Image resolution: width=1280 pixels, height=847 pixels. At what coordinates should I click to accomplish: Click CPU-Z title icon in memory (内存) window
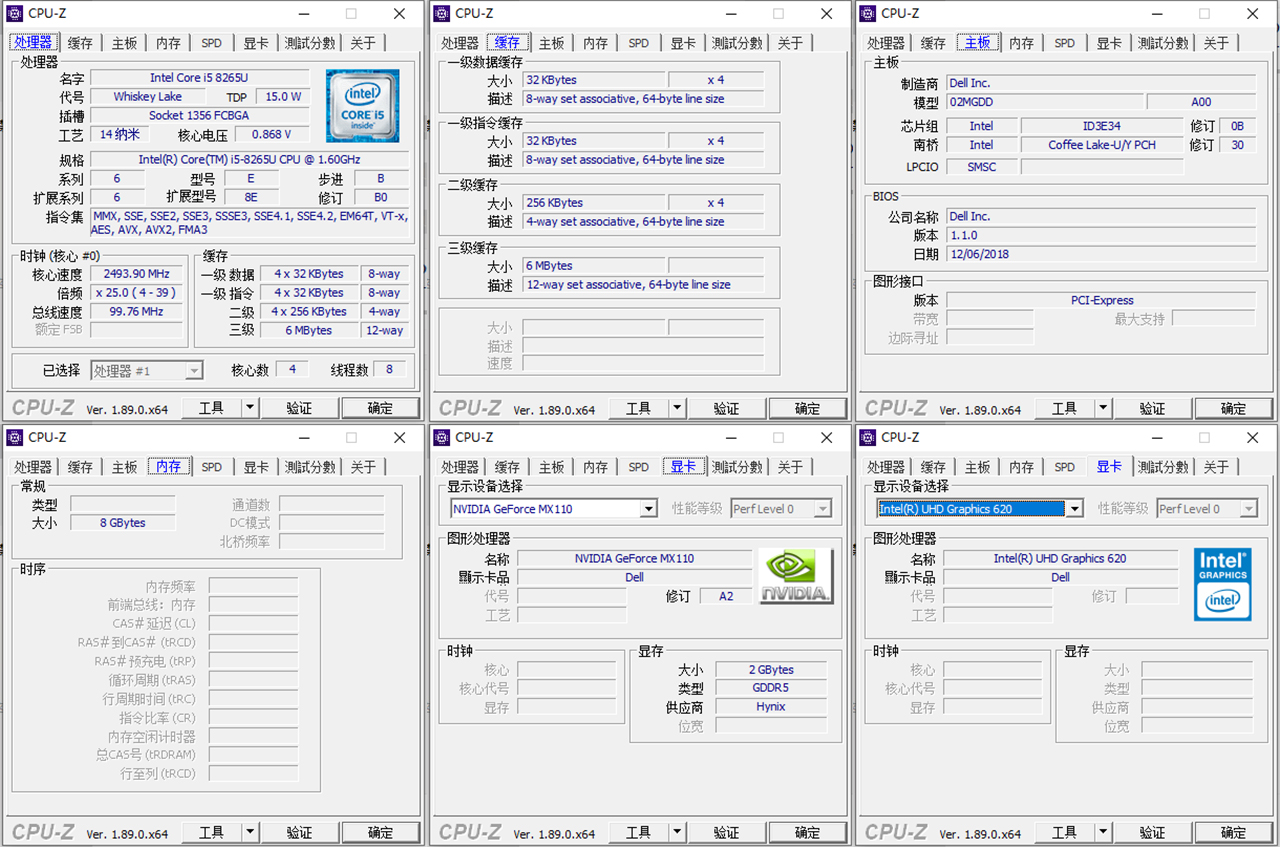coord(15,437)
